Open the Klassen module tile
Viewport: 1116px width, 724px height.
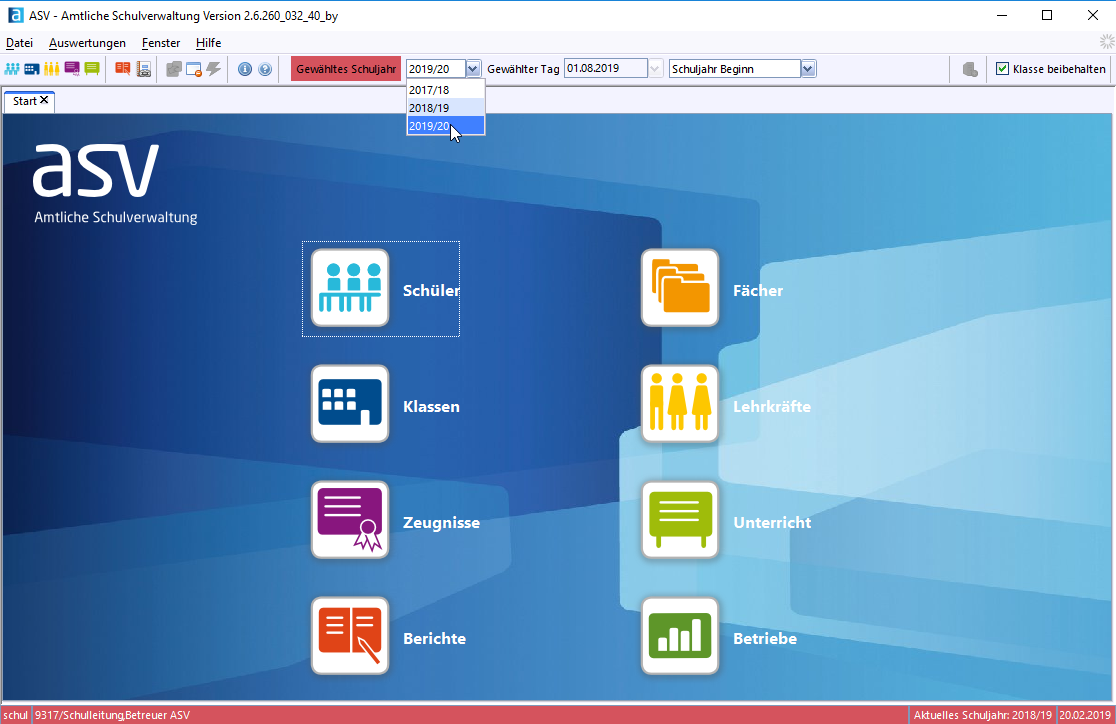tap(349, 404)
